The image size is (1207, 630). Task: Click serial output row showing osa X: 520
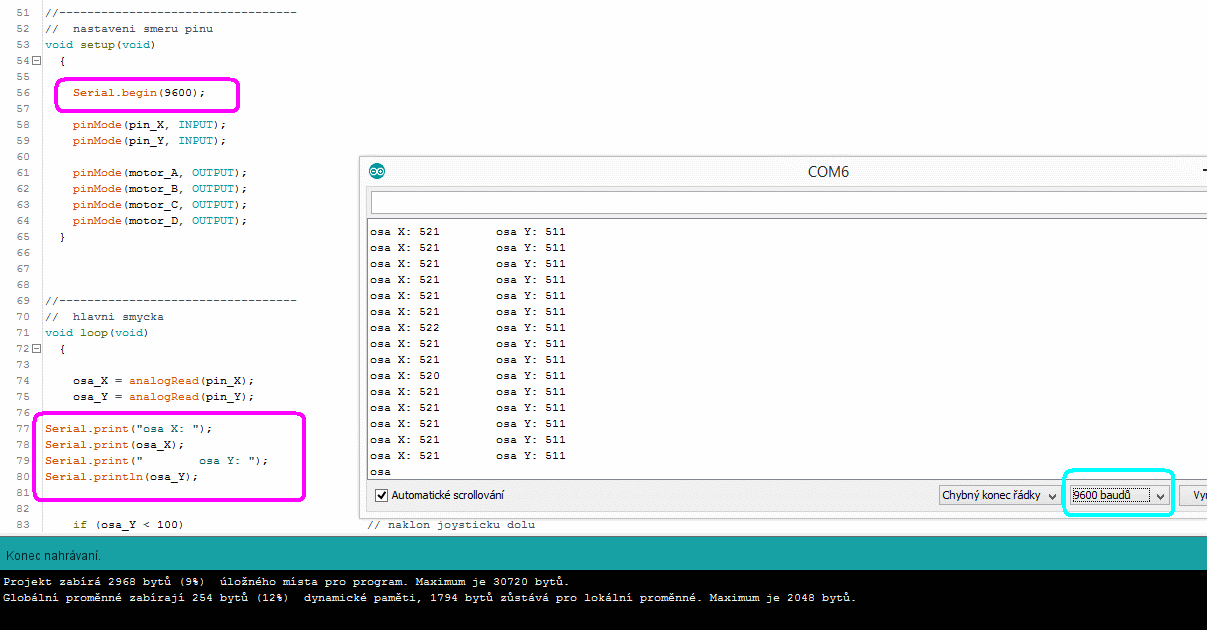467,376
